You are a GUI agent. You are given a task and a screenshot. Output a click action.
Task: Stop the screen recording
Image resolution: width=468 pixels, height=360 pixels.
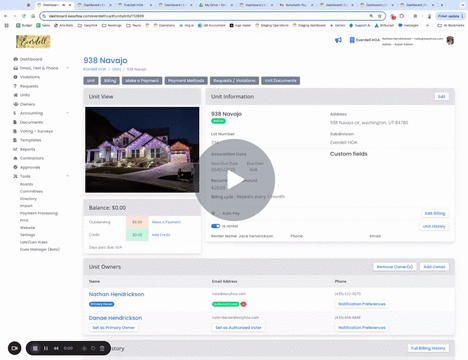click(35, 348)
